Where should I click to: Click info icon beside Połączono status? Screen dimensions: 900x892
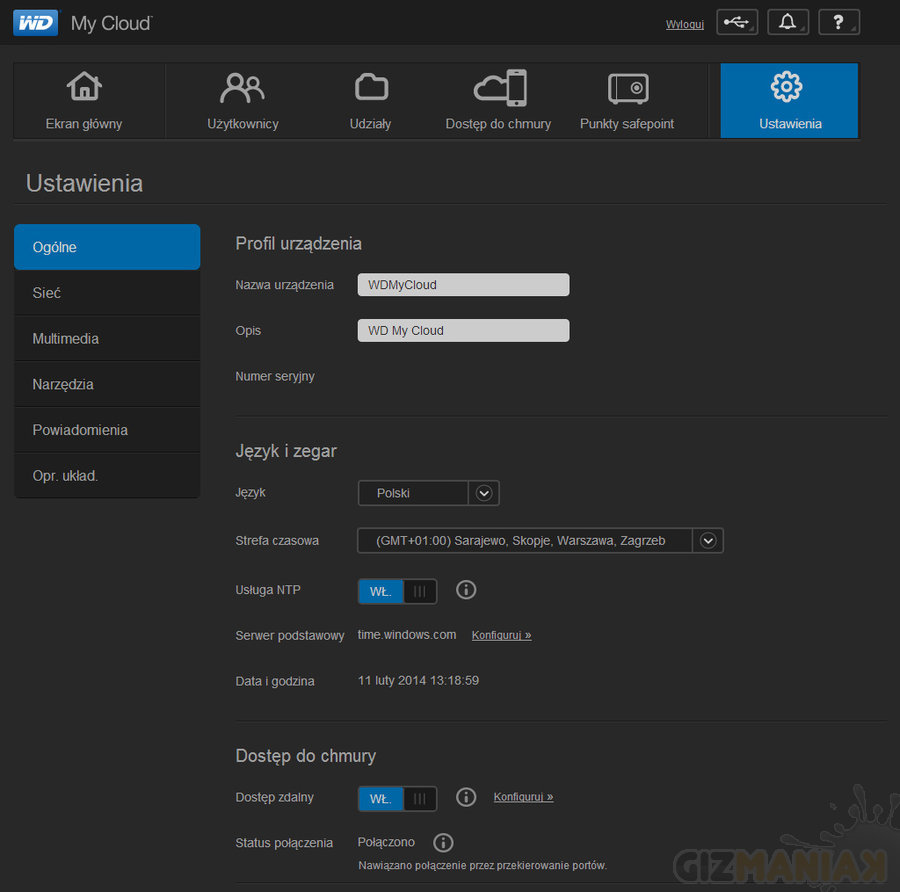(443, 843)
